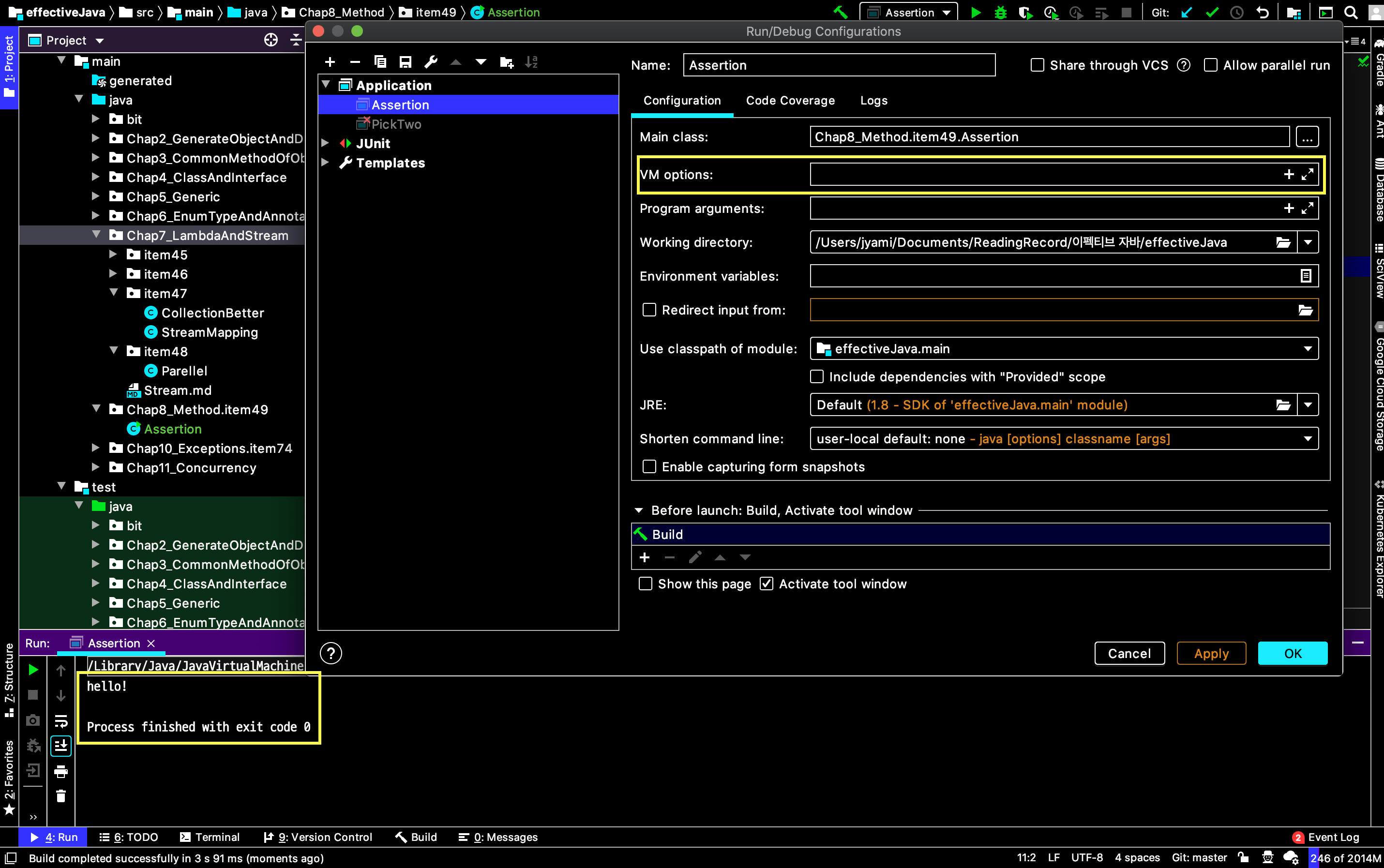Apply the configuration changes

pos(1211,653)
